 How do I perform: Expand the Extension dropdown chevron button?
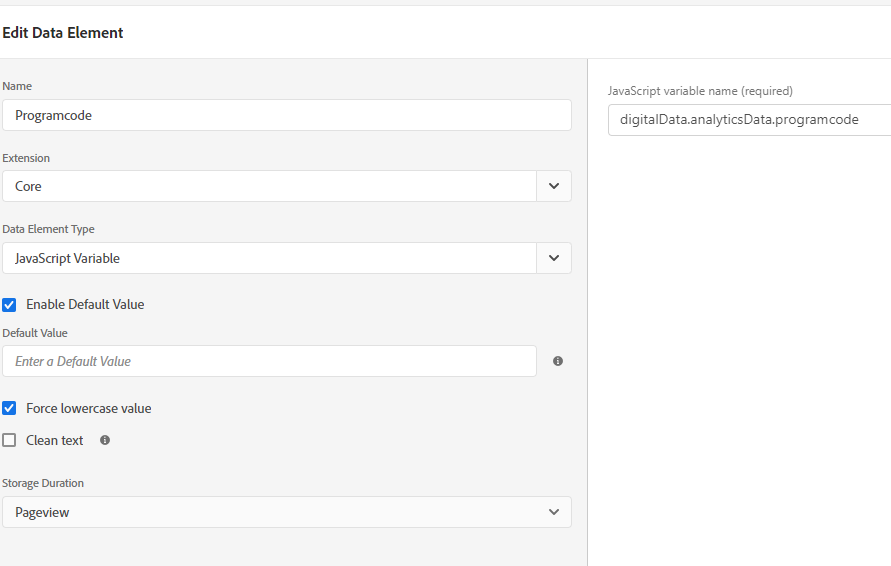[554, 186]
